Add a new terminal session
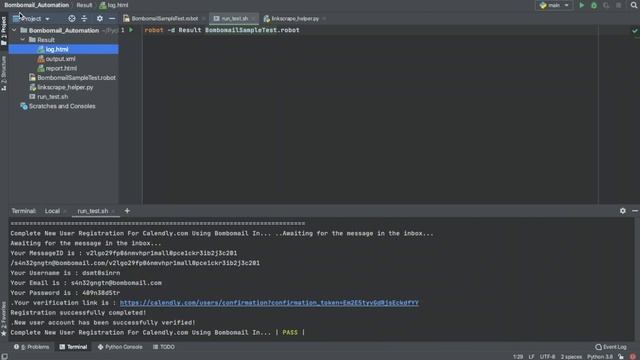This screenshot has height=360, width=640. pyautogui.click(x=127, y=211)
